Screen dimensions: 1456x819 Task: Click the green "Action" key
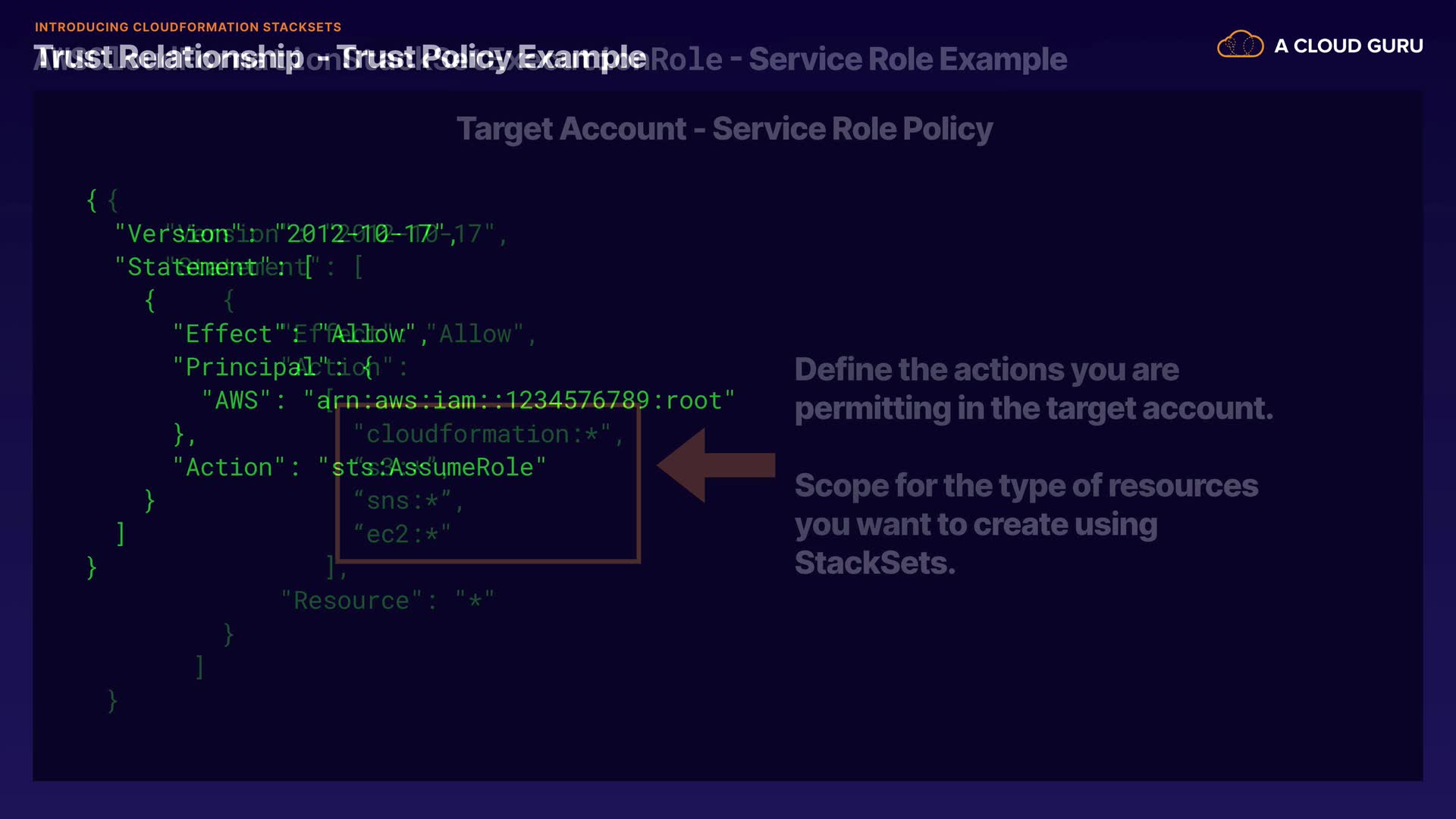[x=228, y=467]
